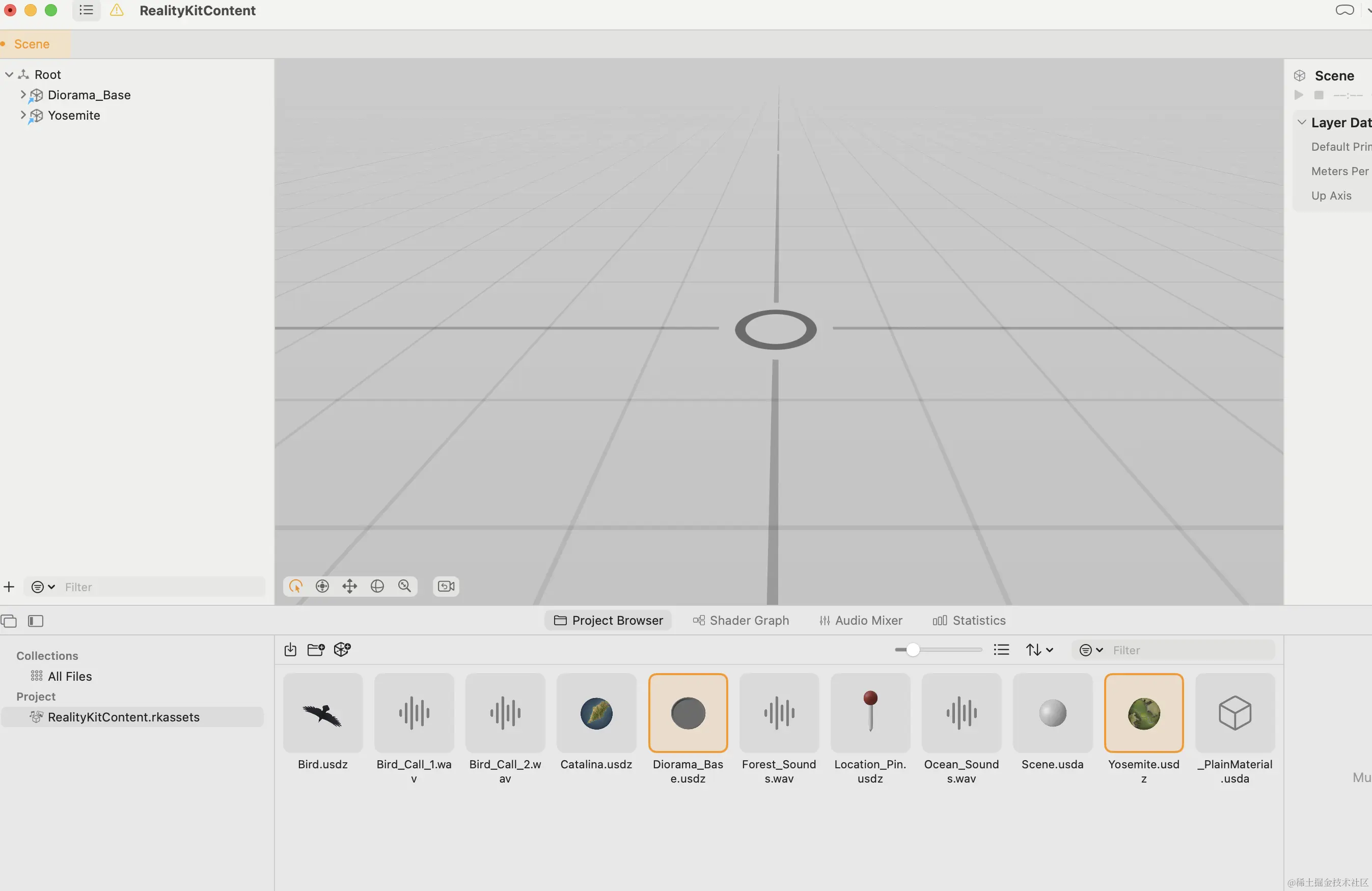Create a new folder in Project Browser
Image resolution: width=1372 pixels, height=891 pixels.
(316, 650)
